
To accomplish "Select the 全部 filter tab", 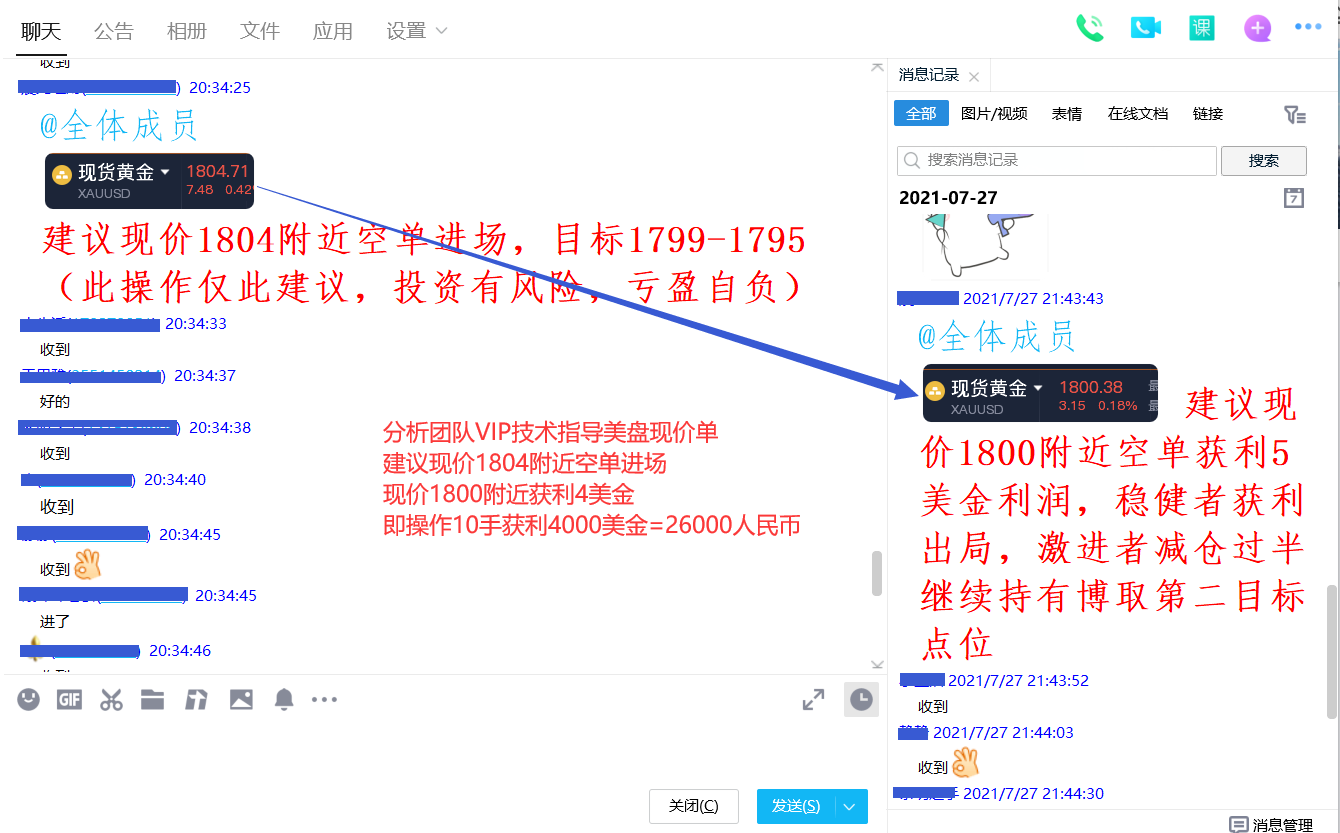I will point(921,113).
